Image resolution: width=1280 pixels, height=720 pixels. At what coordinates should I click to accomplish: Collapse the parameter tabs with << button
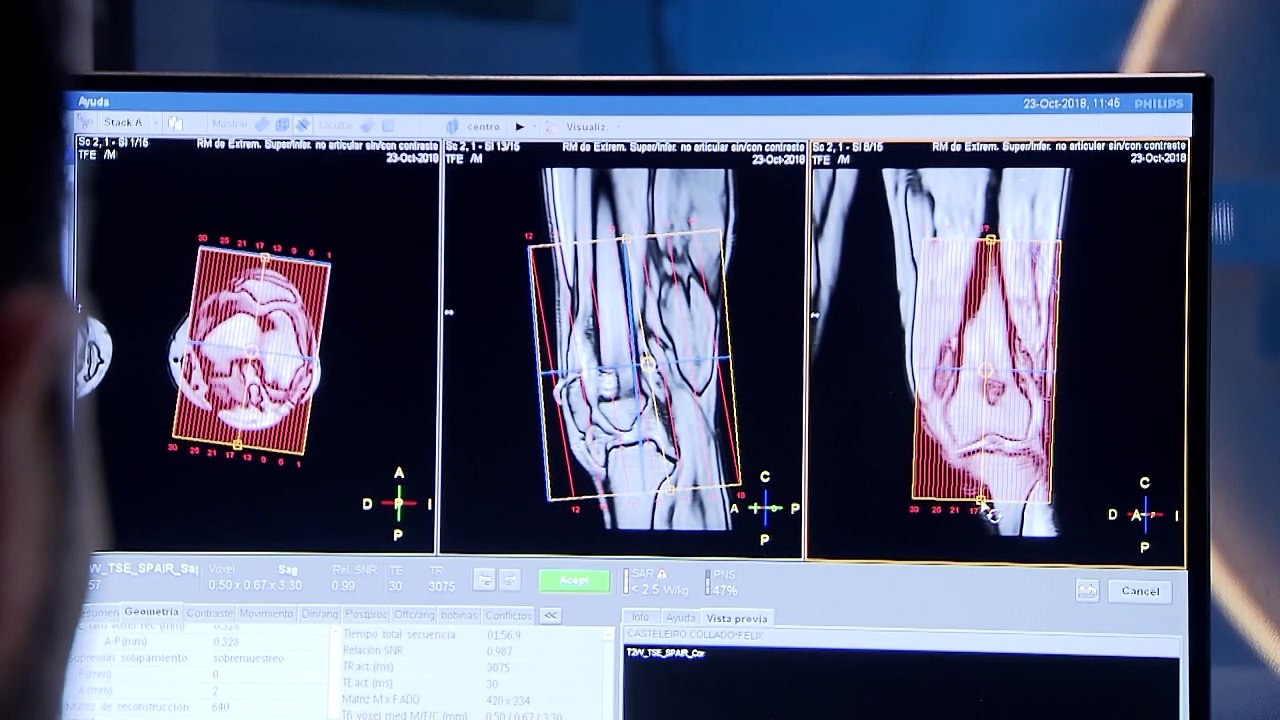click(550, 615)
